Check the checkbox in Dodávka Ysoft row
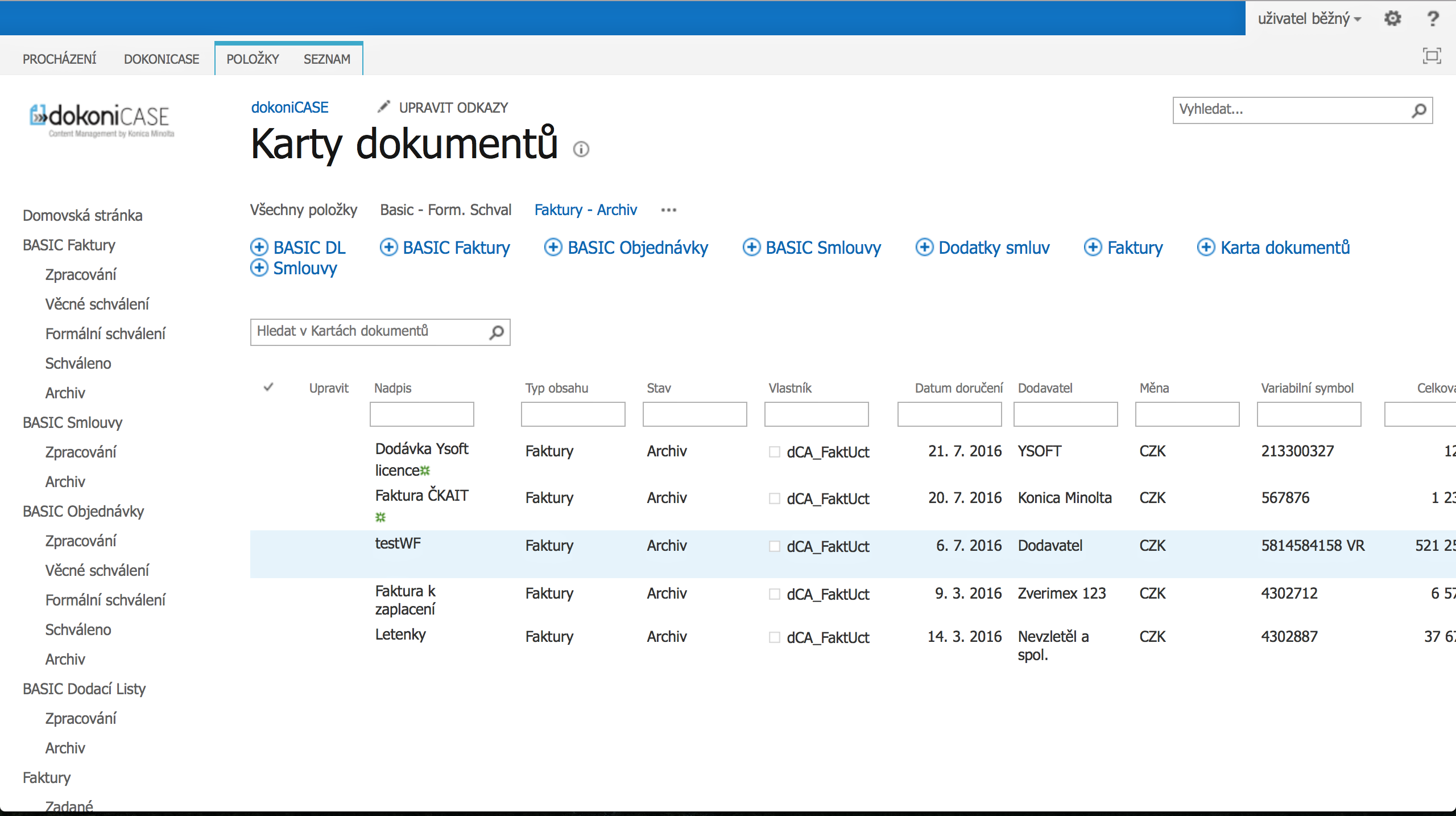Screen dimensions: 1456x816 pyautogui.click(x=774, y=452)
